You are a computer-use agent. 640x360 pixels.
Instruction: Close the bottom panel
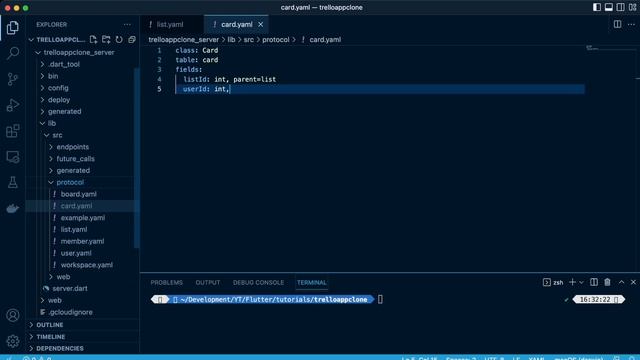coord(633,282)
